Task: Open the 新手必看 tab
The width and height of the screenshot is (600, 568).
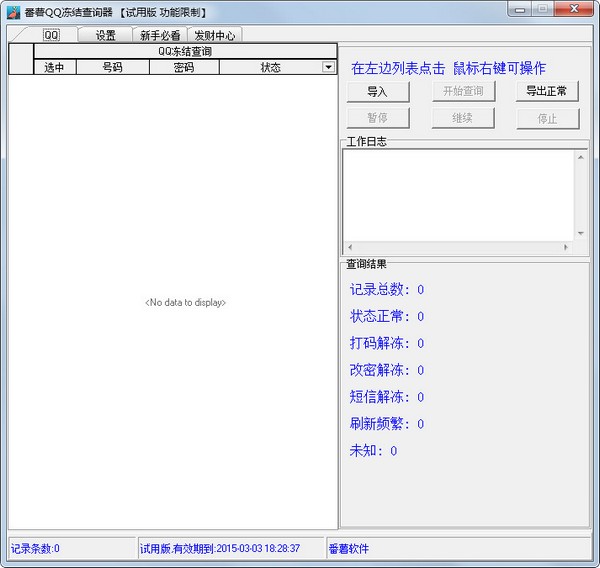Action: pyautogui.click(x=160, y=35)
